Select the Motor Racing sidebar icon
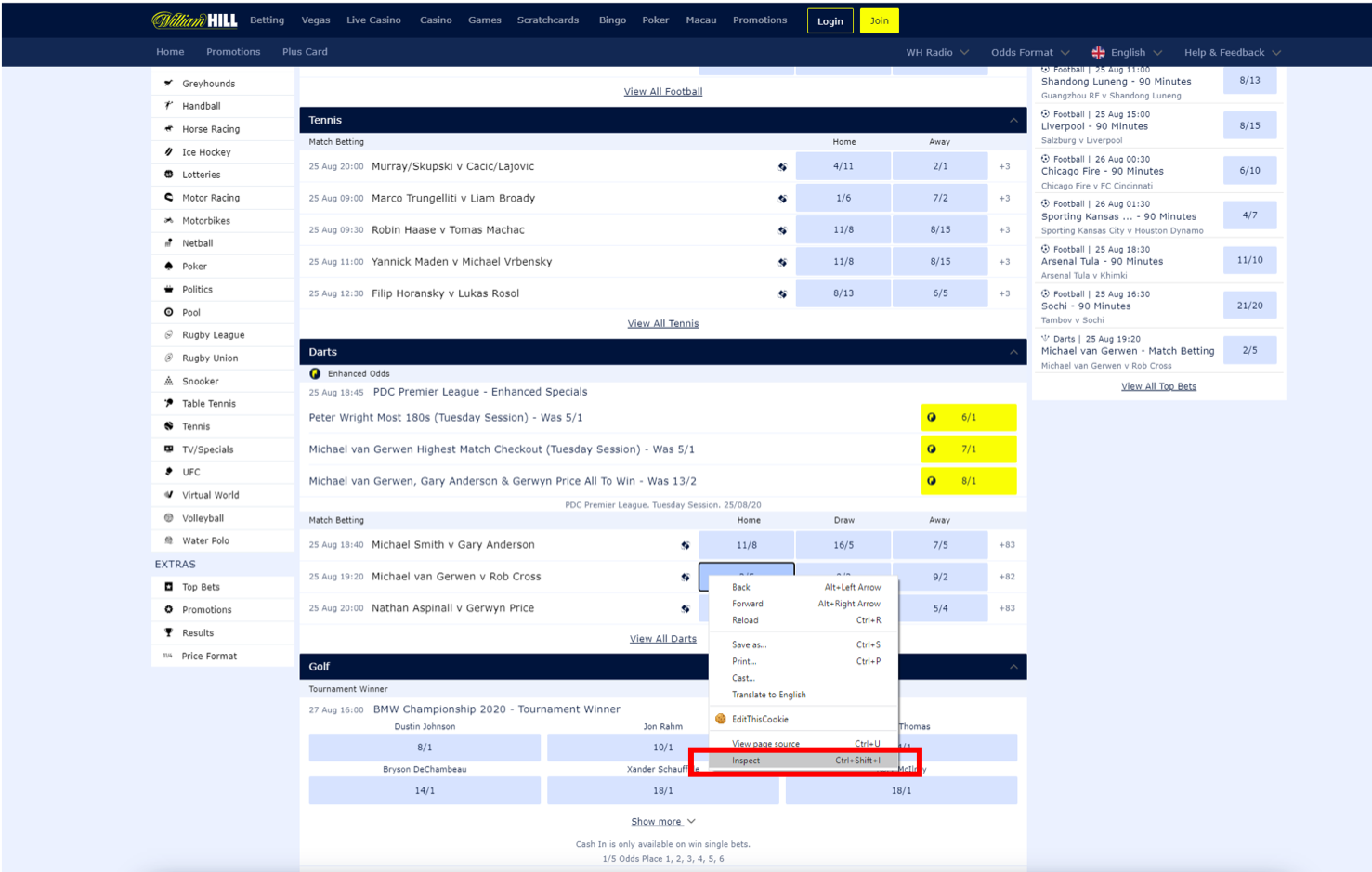This screenshot has height=872, width=1372. (168, 197)
